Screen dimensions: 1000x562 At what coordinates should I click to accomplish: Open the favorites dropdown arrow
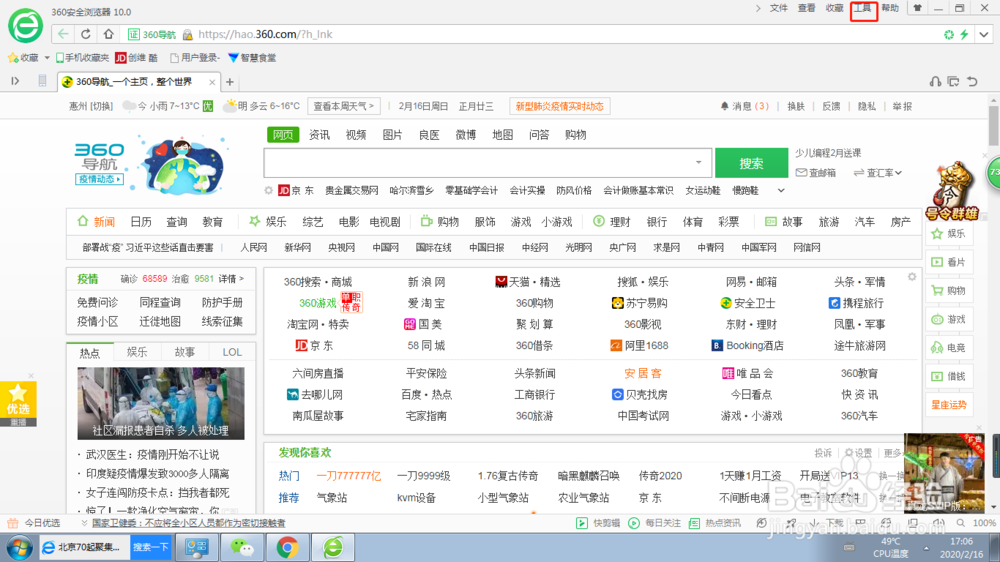pyautogui.click(x=47, y=58)
